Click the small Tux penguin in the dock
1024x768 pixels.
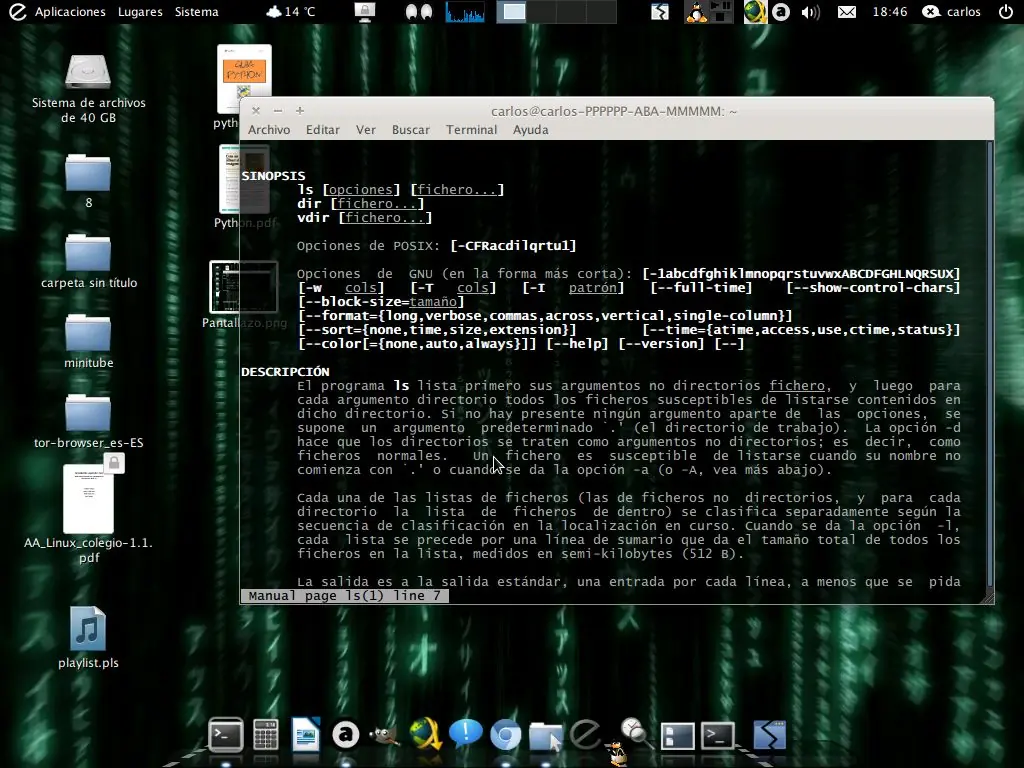tap(616, 754)
